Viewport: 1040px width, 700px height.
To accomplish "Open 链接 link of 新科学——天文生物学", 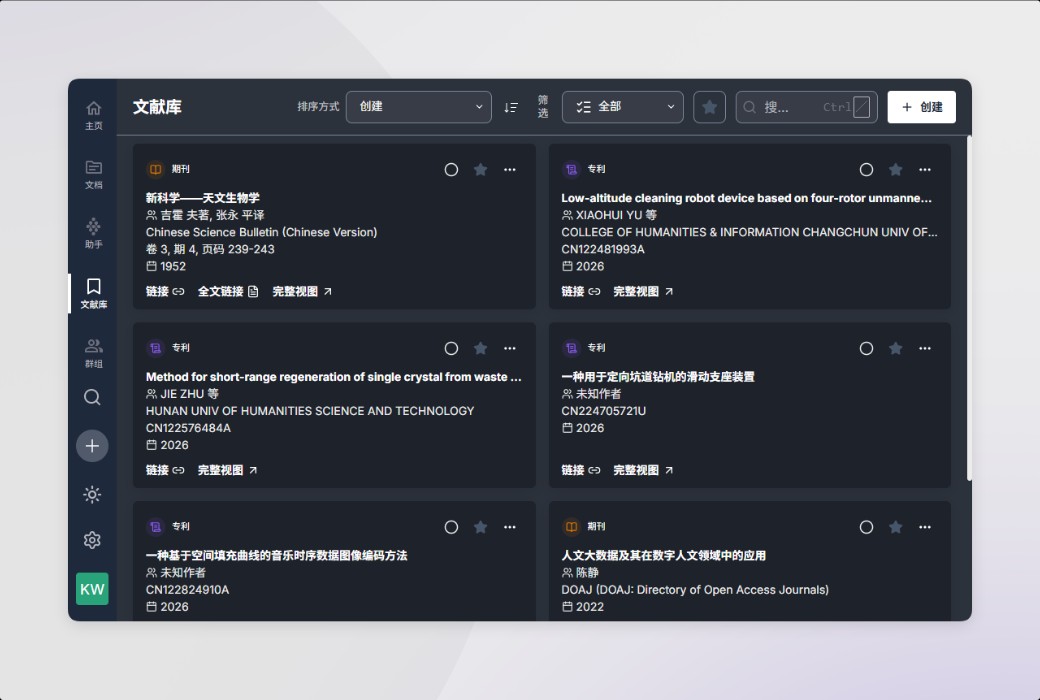I will 165,291.
